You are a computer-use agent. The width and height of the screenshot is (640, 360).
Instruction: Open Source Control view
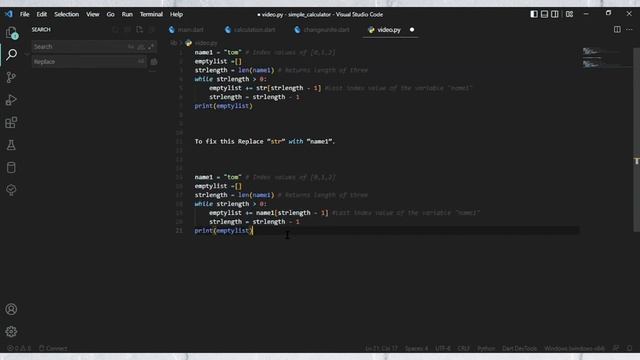tap(11, 77)
